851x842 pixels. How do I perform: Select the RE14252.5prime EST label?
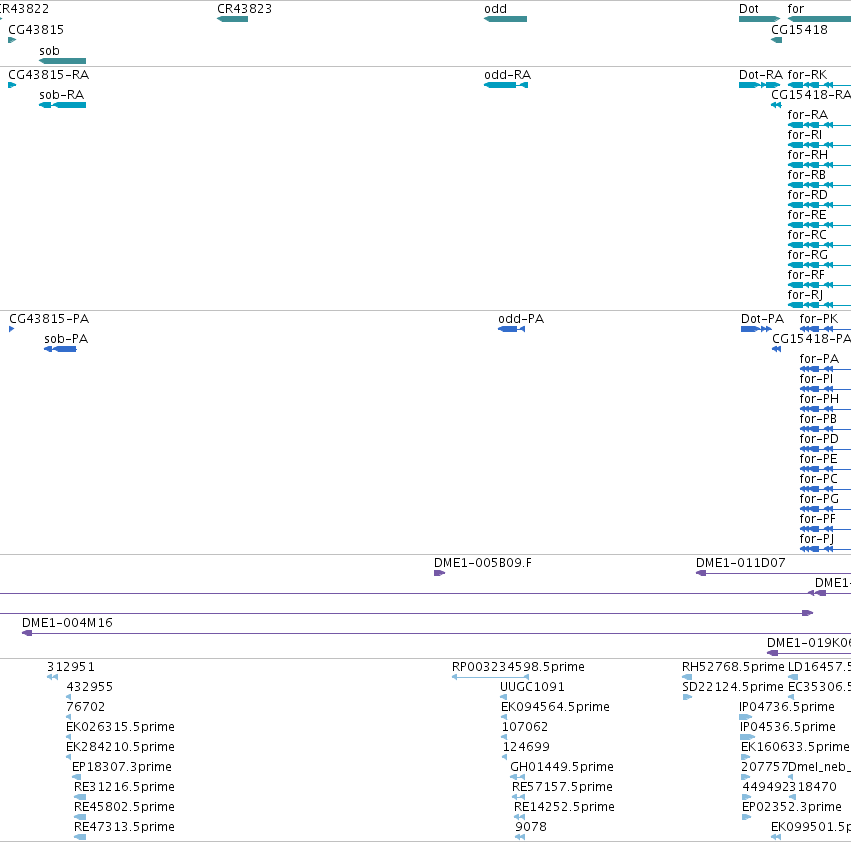564,807
